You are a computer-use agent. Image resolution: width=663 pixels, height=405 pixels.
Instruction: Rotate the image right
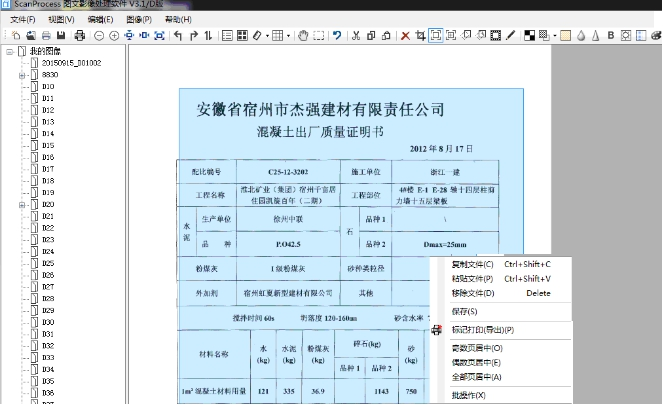[194, 36]
